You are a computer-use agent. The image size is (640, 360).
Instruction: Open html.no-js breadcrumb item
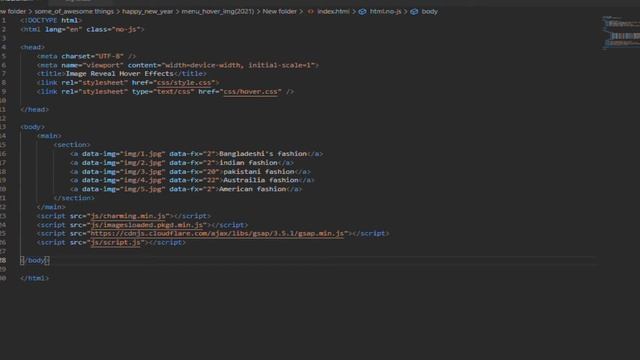[x=385, y=11]
